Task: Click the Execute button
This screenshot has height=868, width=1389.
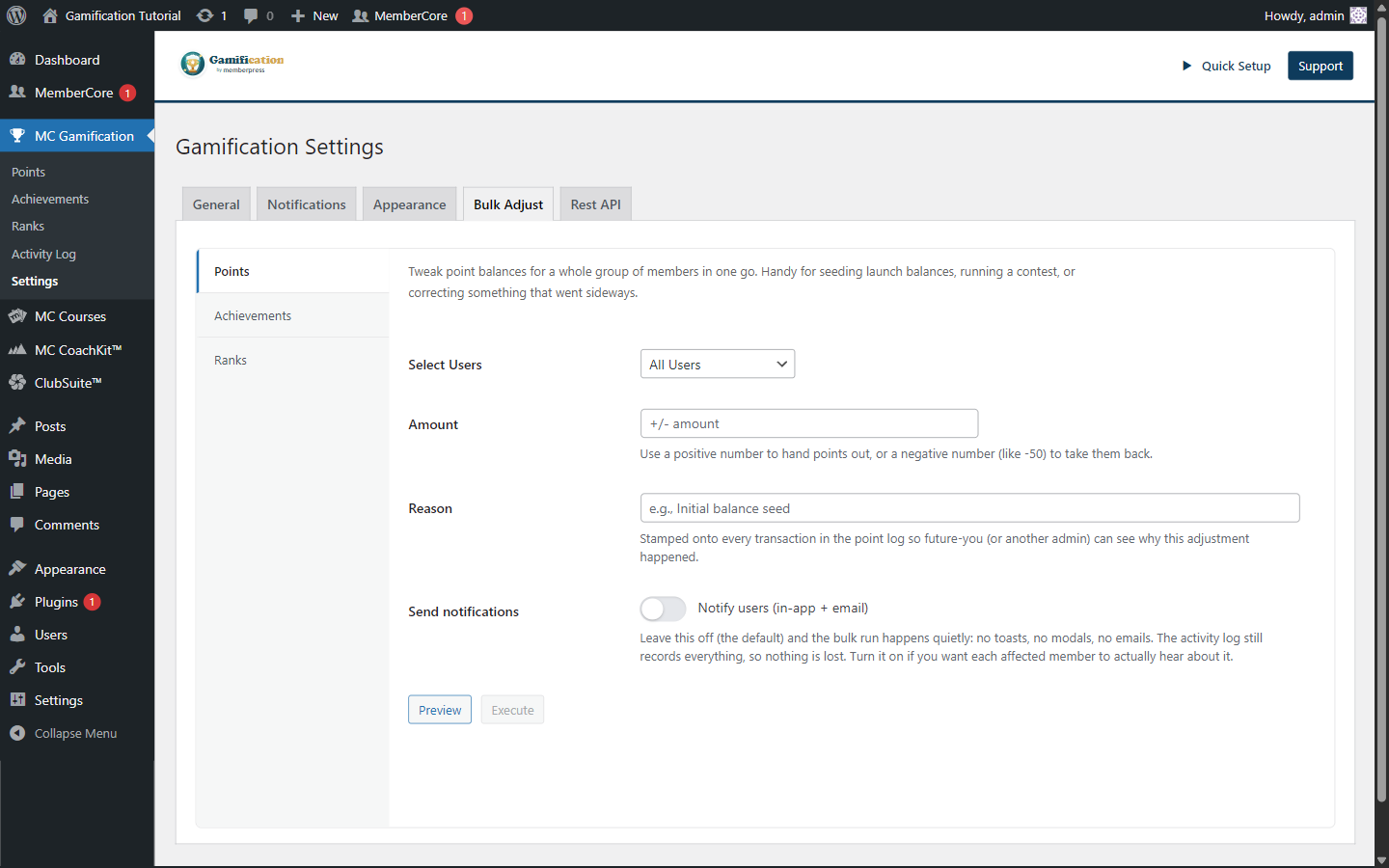Action: (x=512, y=710)
